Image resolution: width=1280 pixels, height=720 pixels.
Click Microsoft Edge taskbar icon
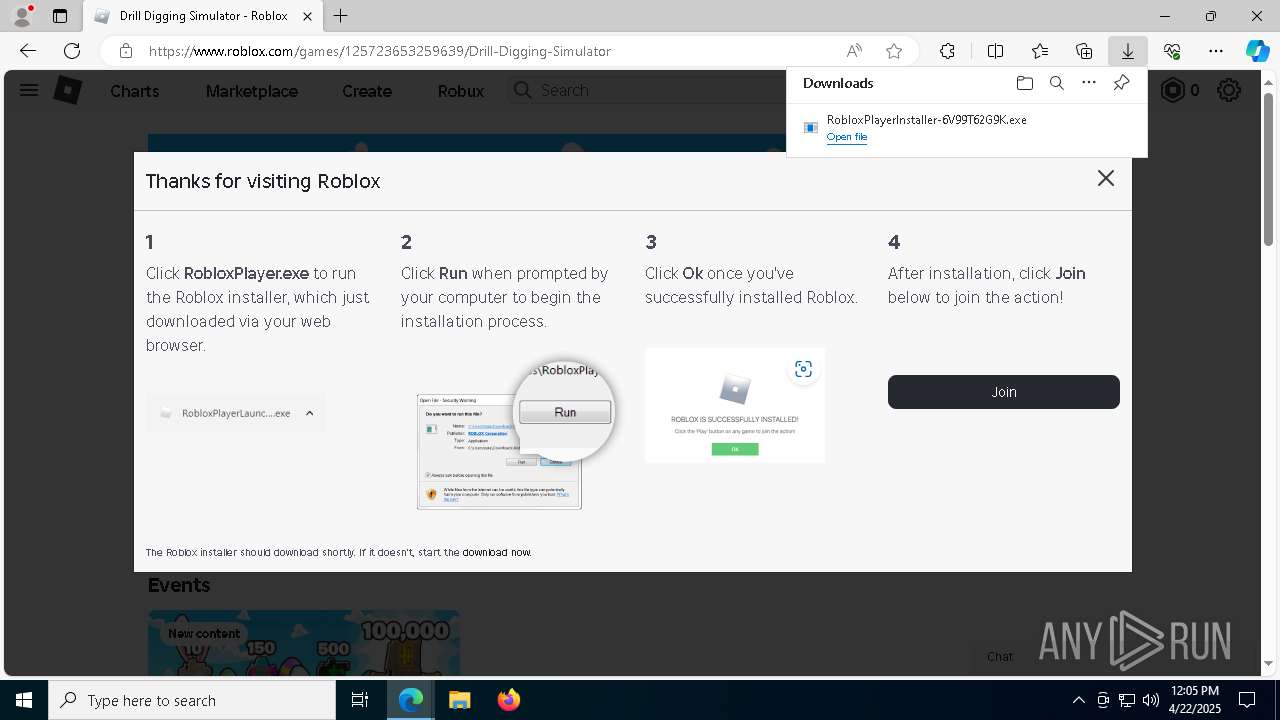411,700
